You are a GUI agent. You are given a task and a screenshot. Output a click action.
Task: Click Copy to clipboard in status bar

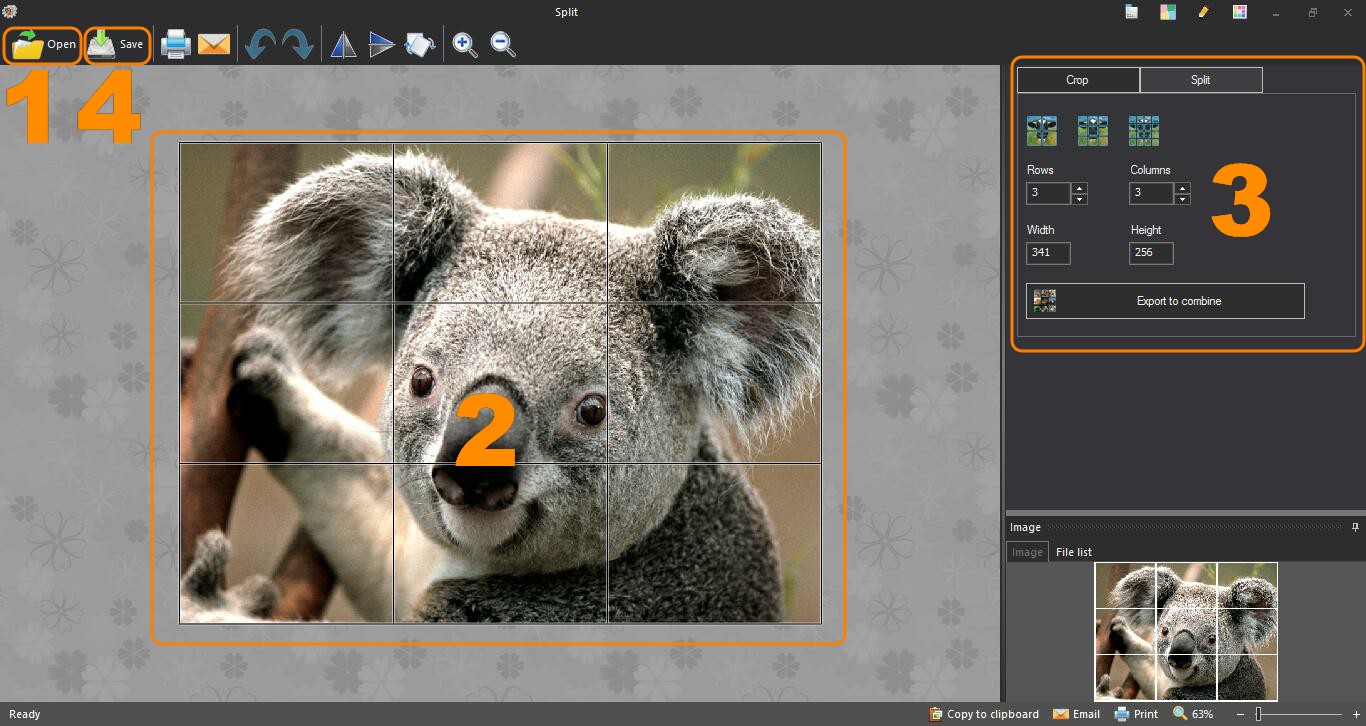click(984, 714)
